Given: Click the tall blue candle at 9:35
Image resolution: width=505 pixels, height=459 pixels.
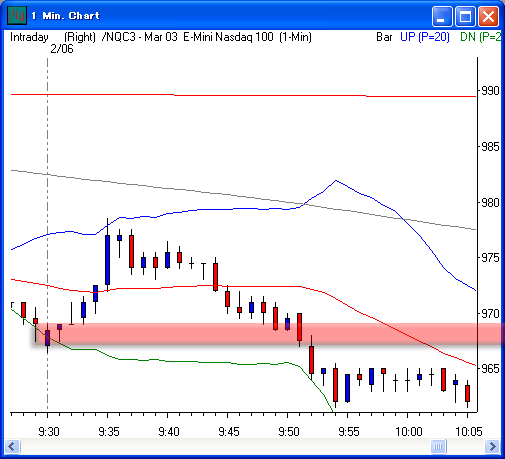Looking at the screenshot, I should click(x=107, y=260).
